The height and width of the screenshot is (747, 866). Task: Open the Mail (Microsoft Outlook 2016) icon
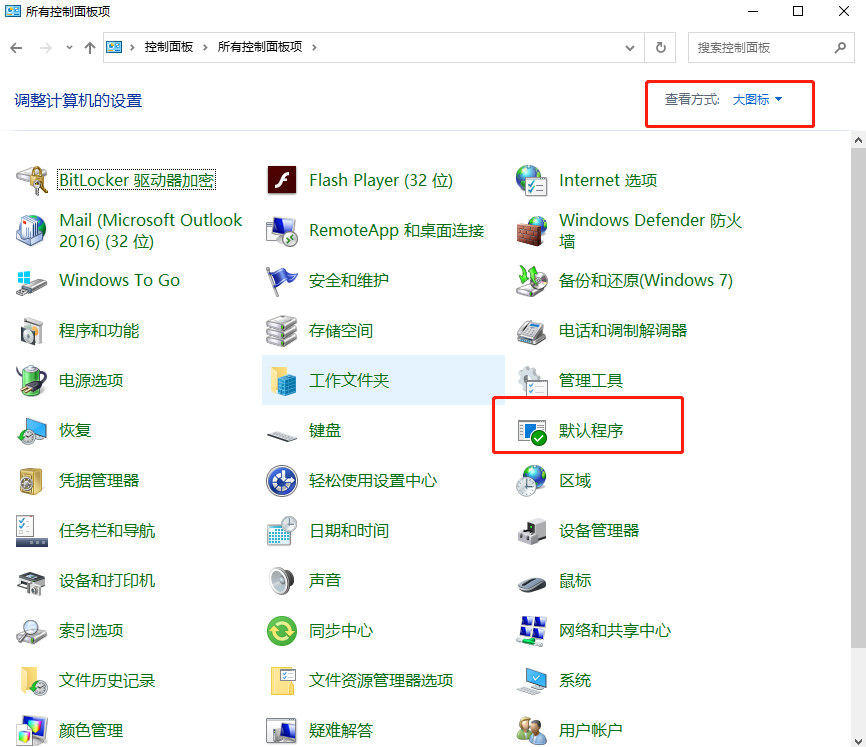pos(32,230)
